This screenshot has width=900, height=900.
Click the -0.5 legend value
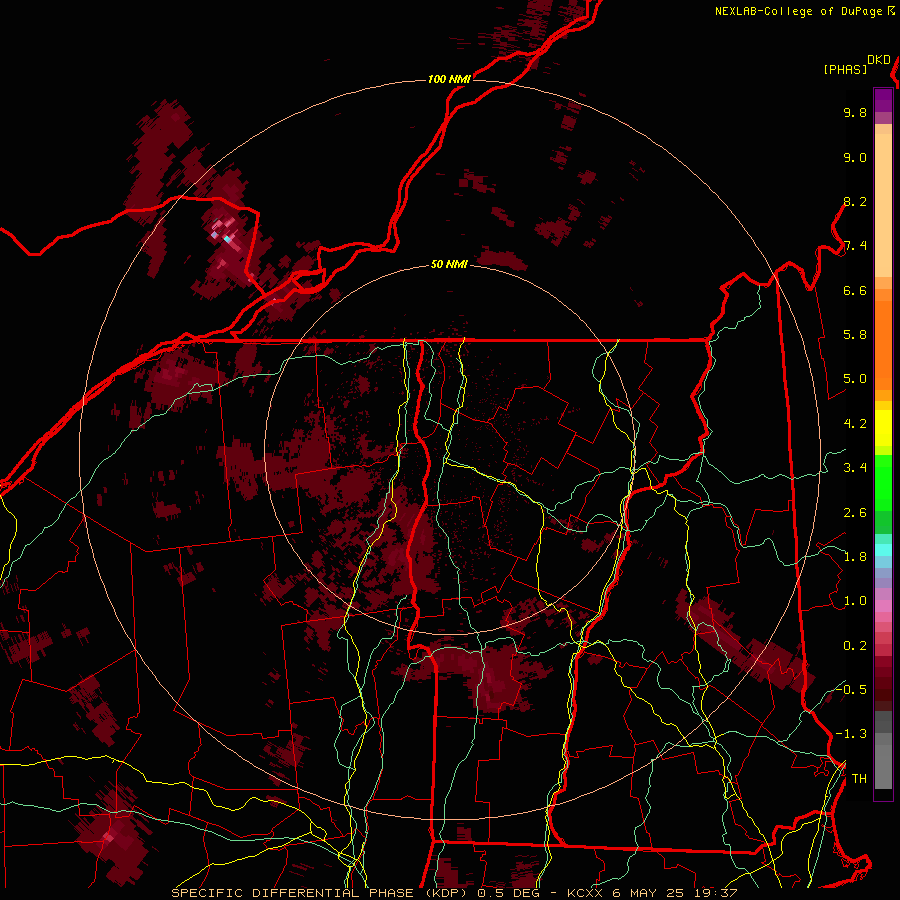coord(851,690)
